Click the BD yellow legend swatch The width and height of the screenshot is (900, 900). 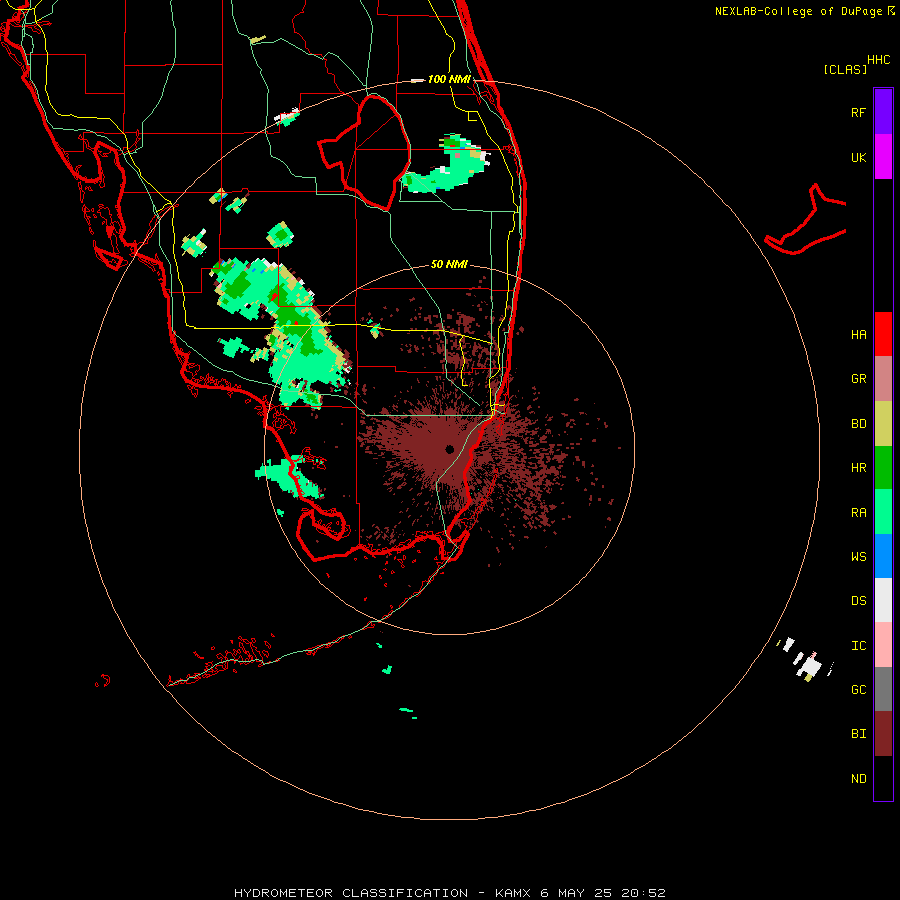(x=883, y=424)
